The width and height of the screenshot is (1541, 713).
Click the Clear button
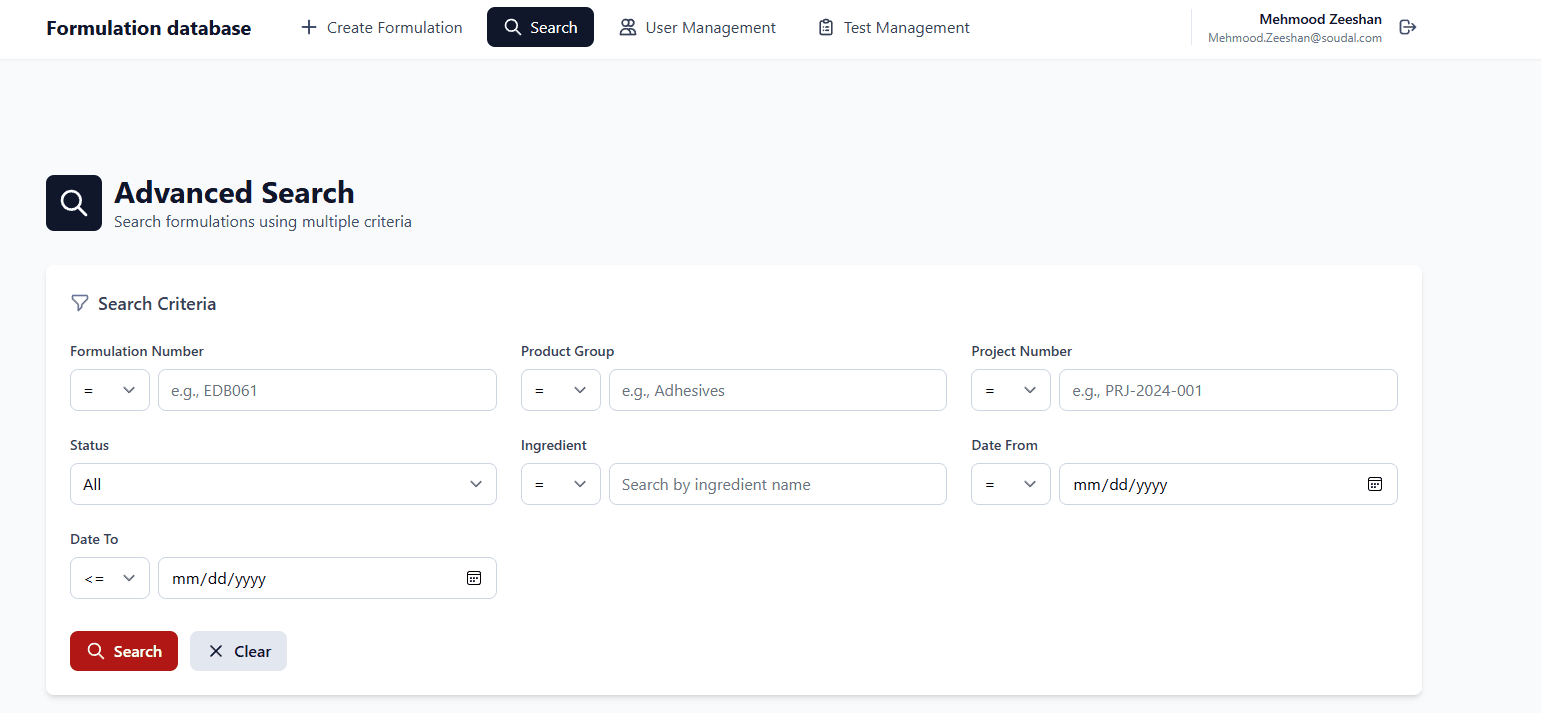[x=238, y=651]
